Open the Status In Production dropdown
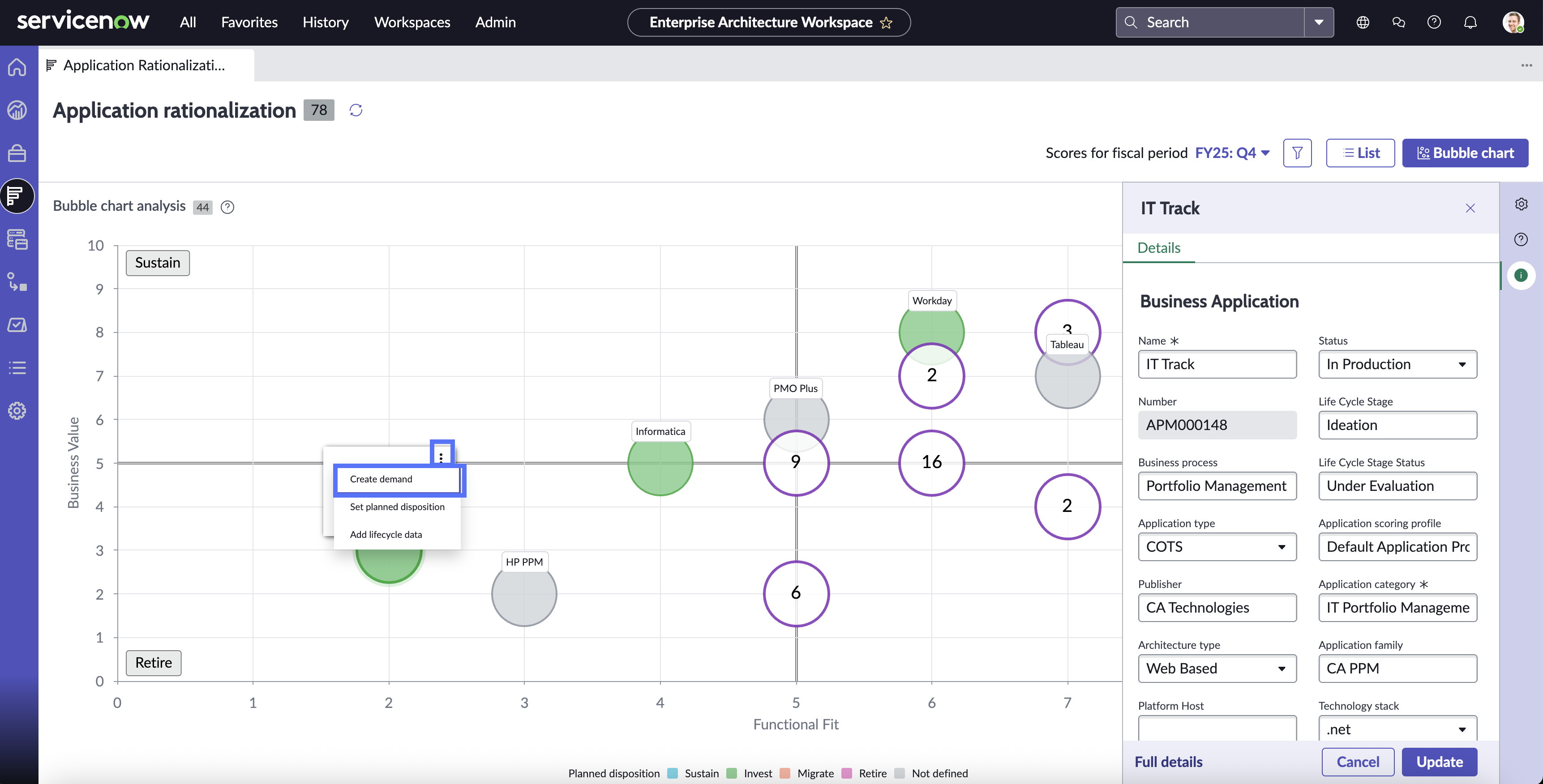Screen dimensions: 1543x784 (x=1397, y=364)
